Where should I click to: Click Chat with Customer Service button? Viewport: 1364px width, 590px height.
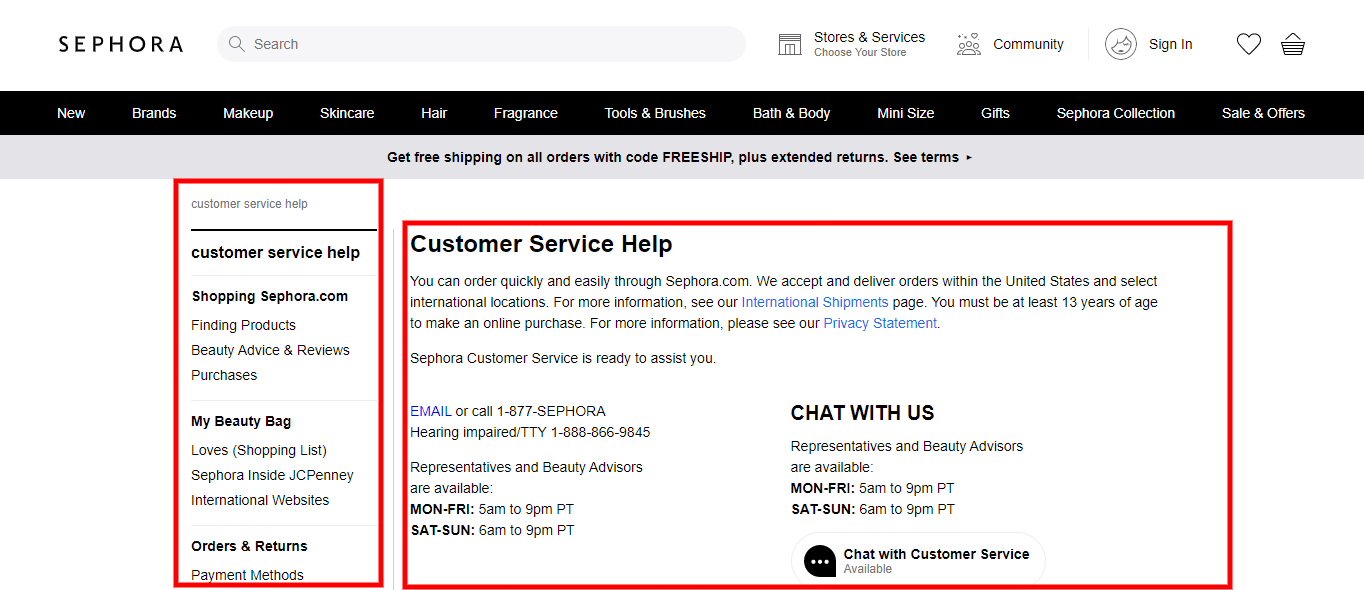tap(918, 560)
